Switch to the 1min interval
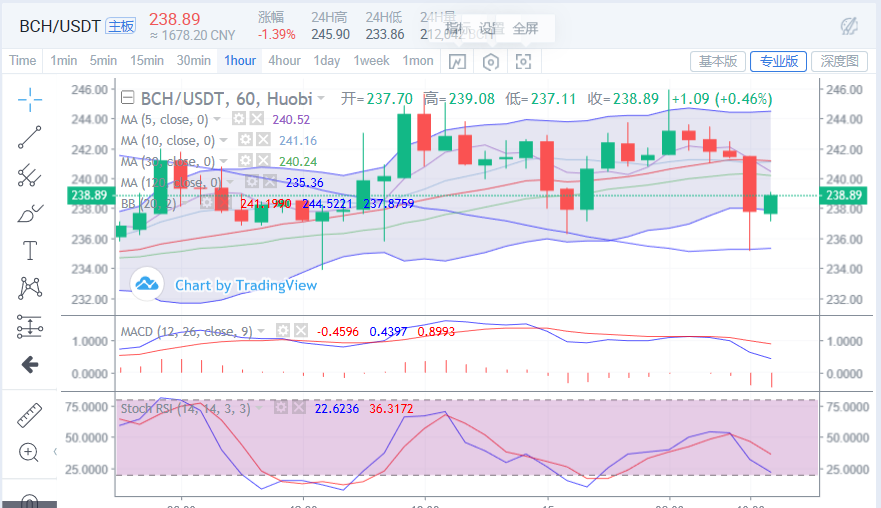The height and width of the screenshot is (508, 881). [x=63, y=61]
